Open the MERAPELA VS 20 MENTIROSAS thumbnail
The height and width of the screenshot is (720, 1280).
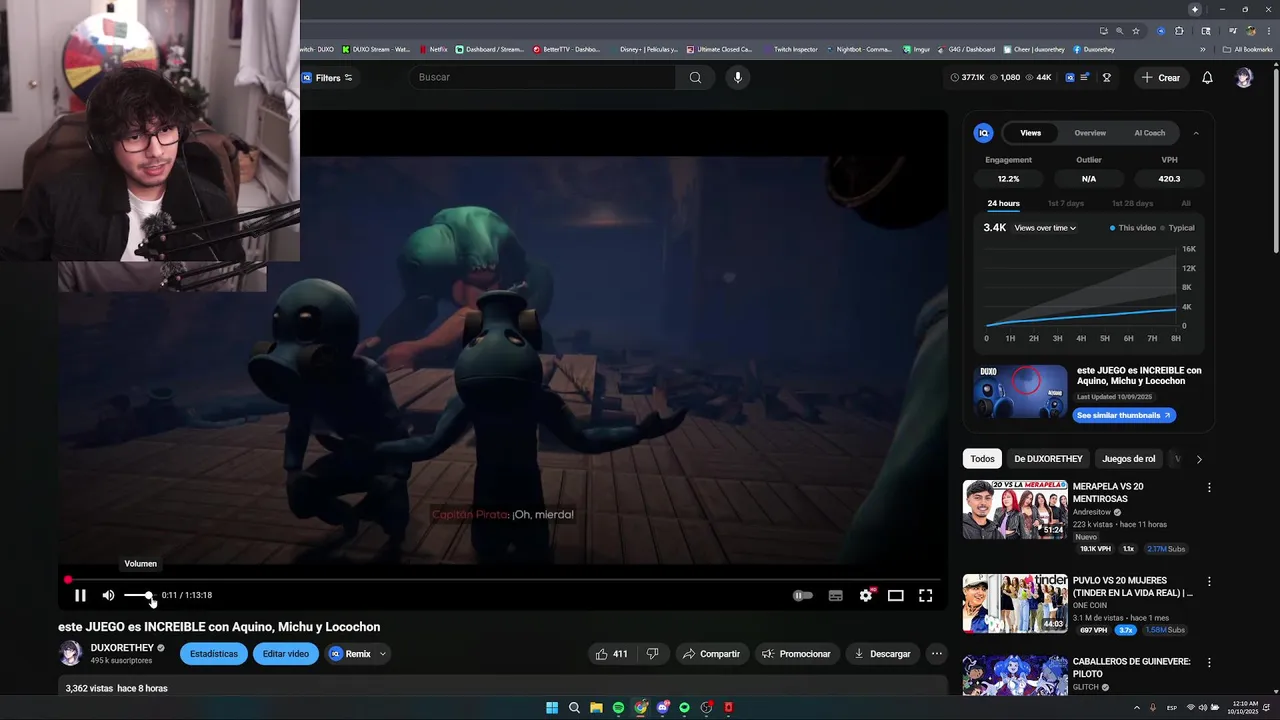(x=1015, y=509)
